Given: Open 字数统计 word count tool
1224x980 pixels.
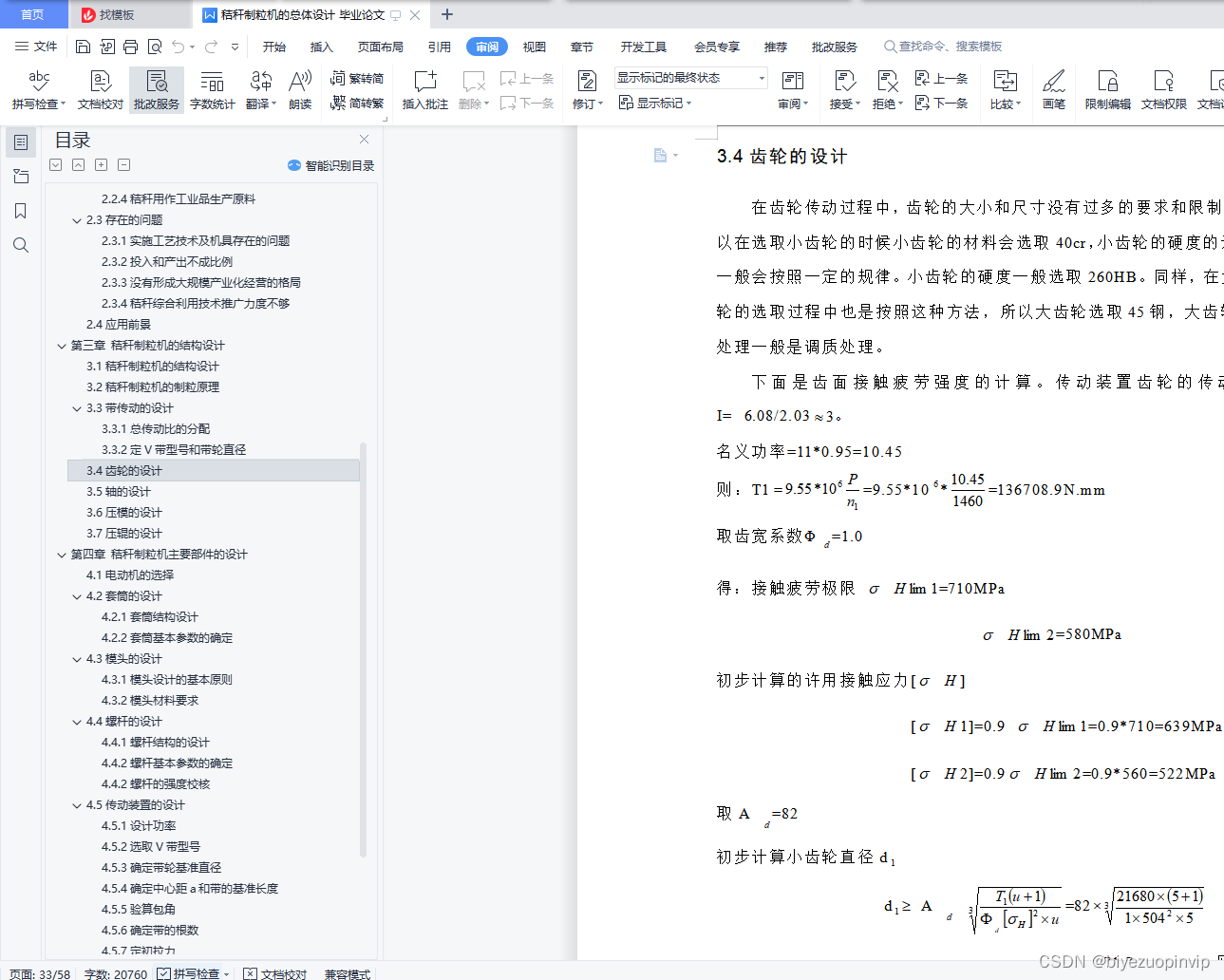Looking at the screenshot, I should pos(213,90).
